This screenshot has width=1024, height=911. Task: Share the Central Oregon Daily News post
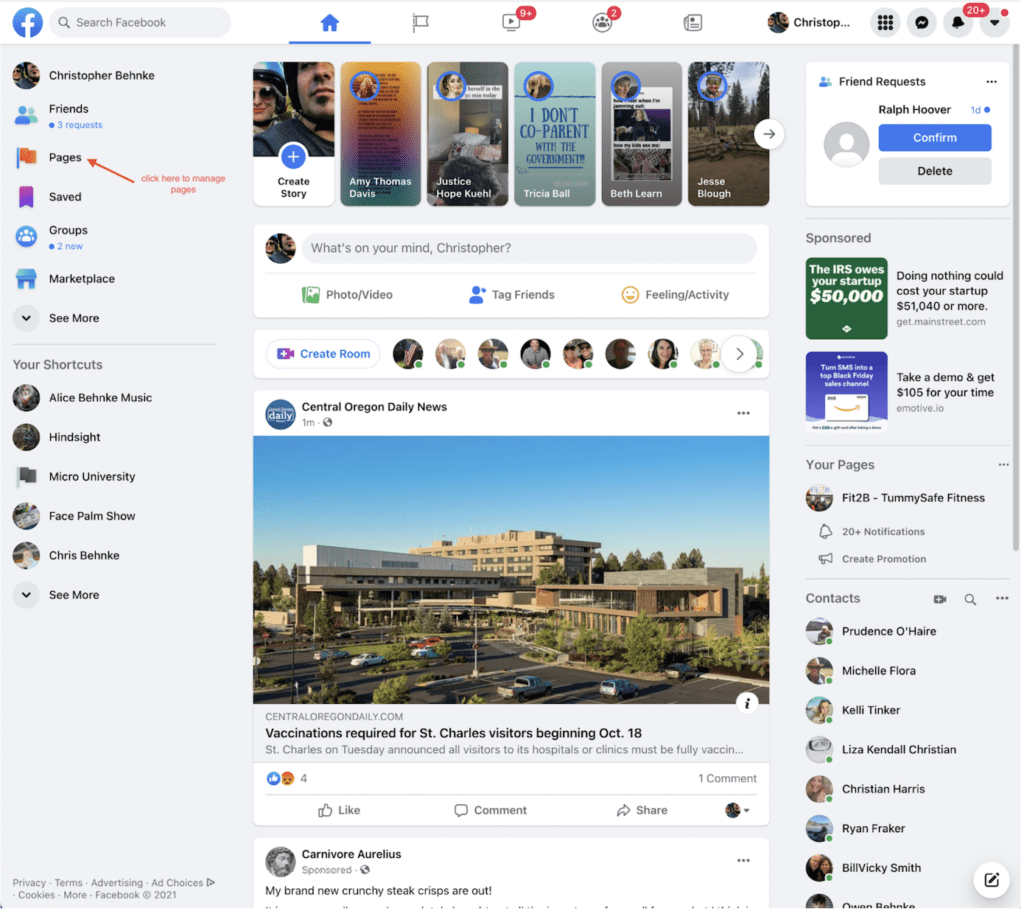[x=642, y=810]
